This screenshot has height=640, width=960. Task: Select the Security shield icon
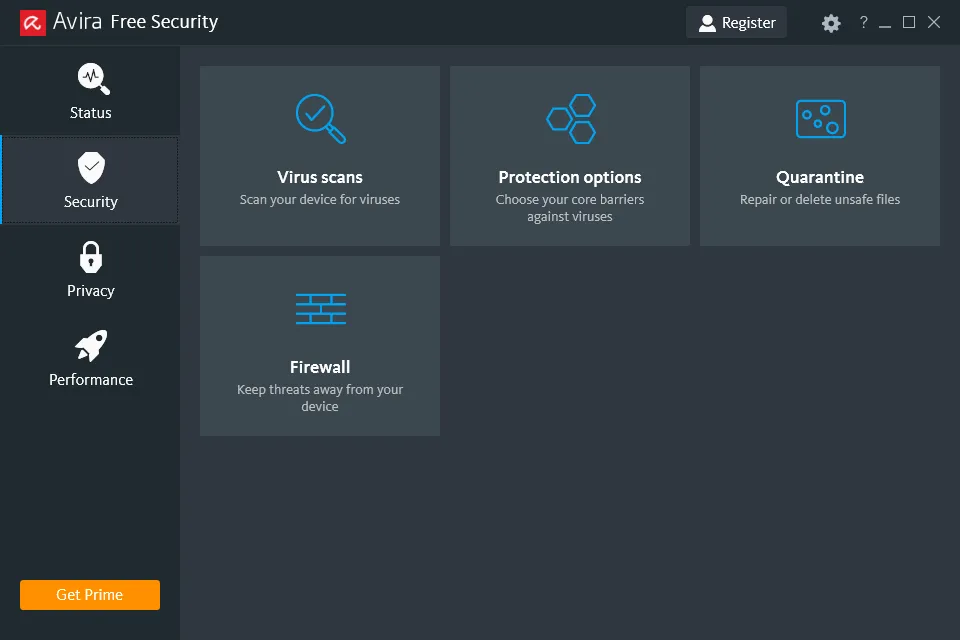point(91,167)
